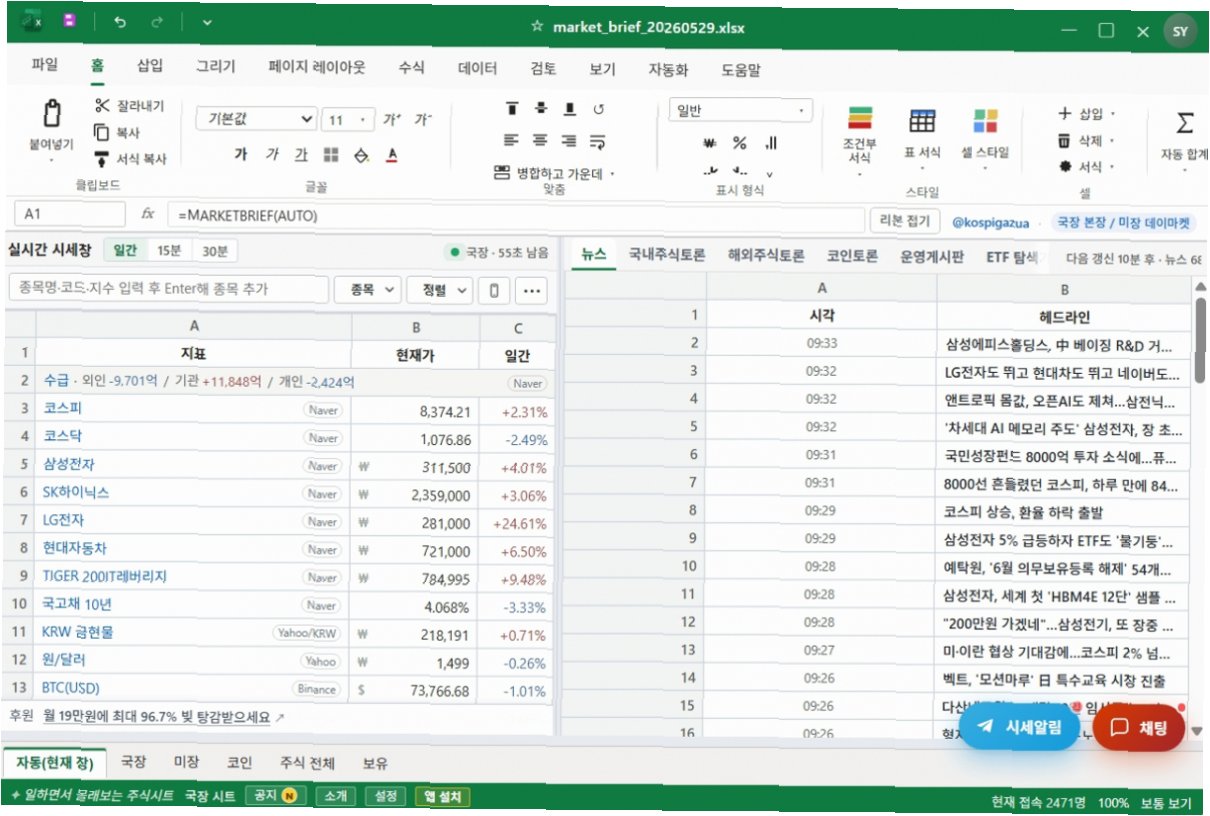Toggle italic 가 formatting

pos(272,154)
